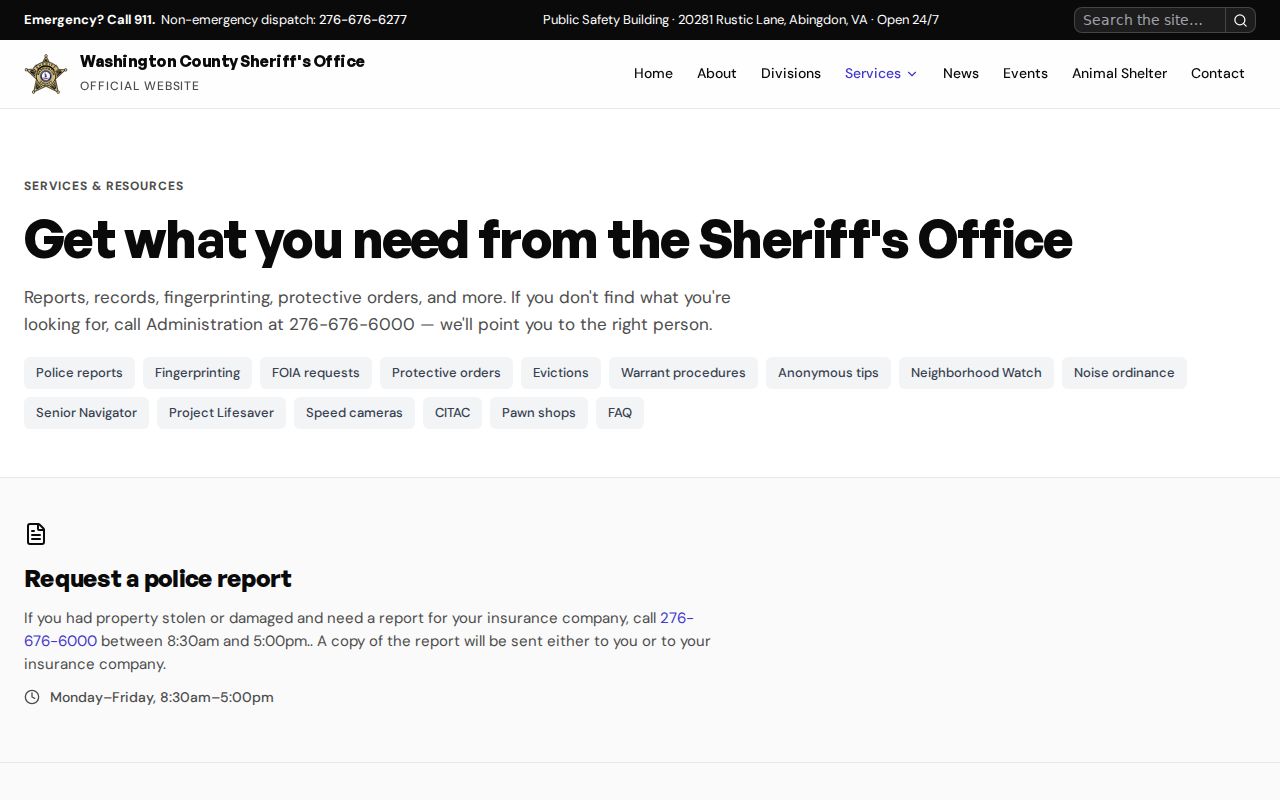Focus the Search the site field

(x=1150, y=20)
